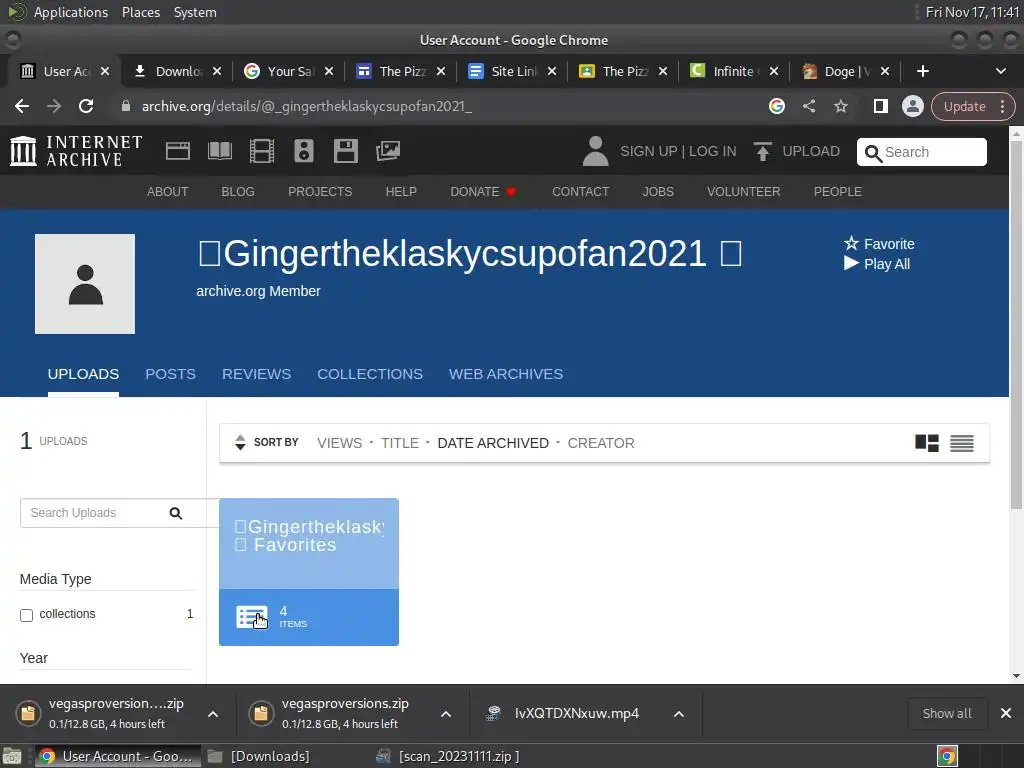Open the Places menu
1024x768 pixels.
(141, 12)
